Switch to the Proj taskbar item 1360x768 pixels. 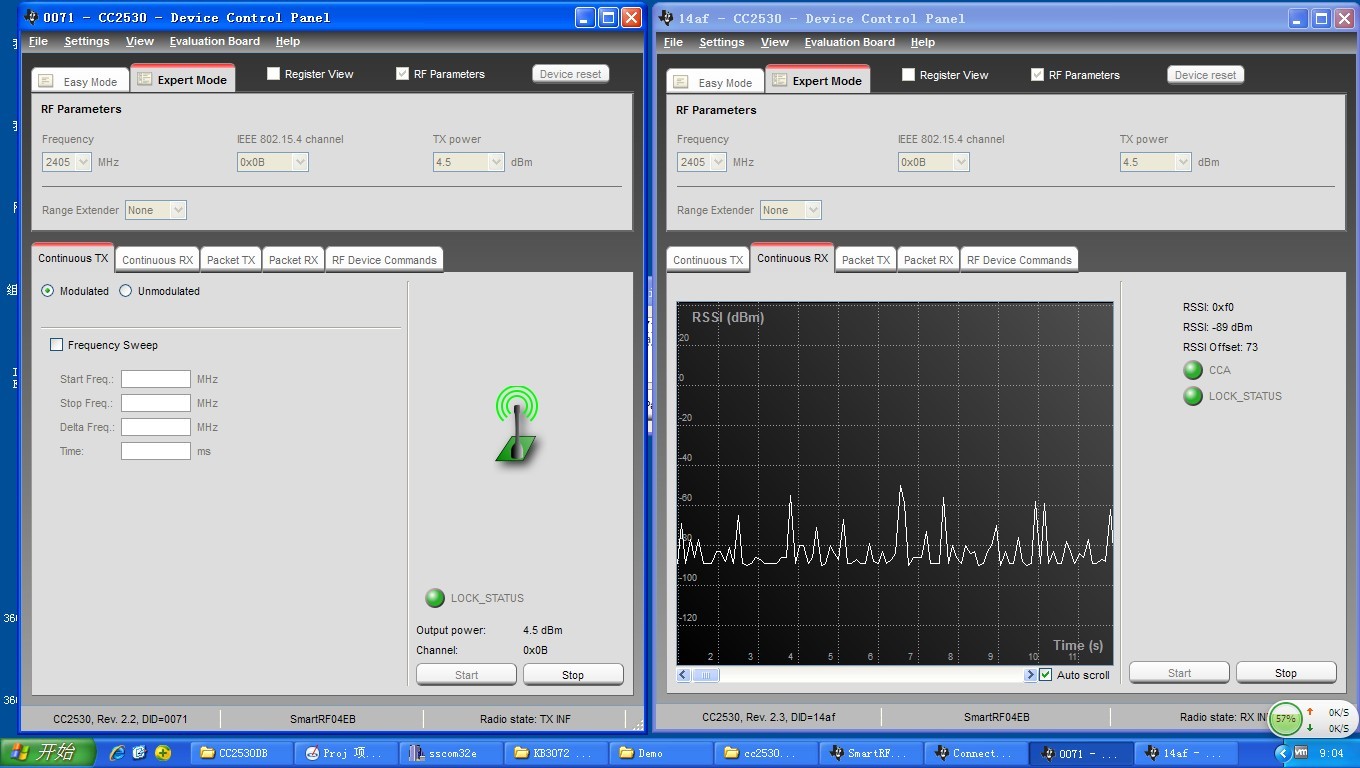346,753
